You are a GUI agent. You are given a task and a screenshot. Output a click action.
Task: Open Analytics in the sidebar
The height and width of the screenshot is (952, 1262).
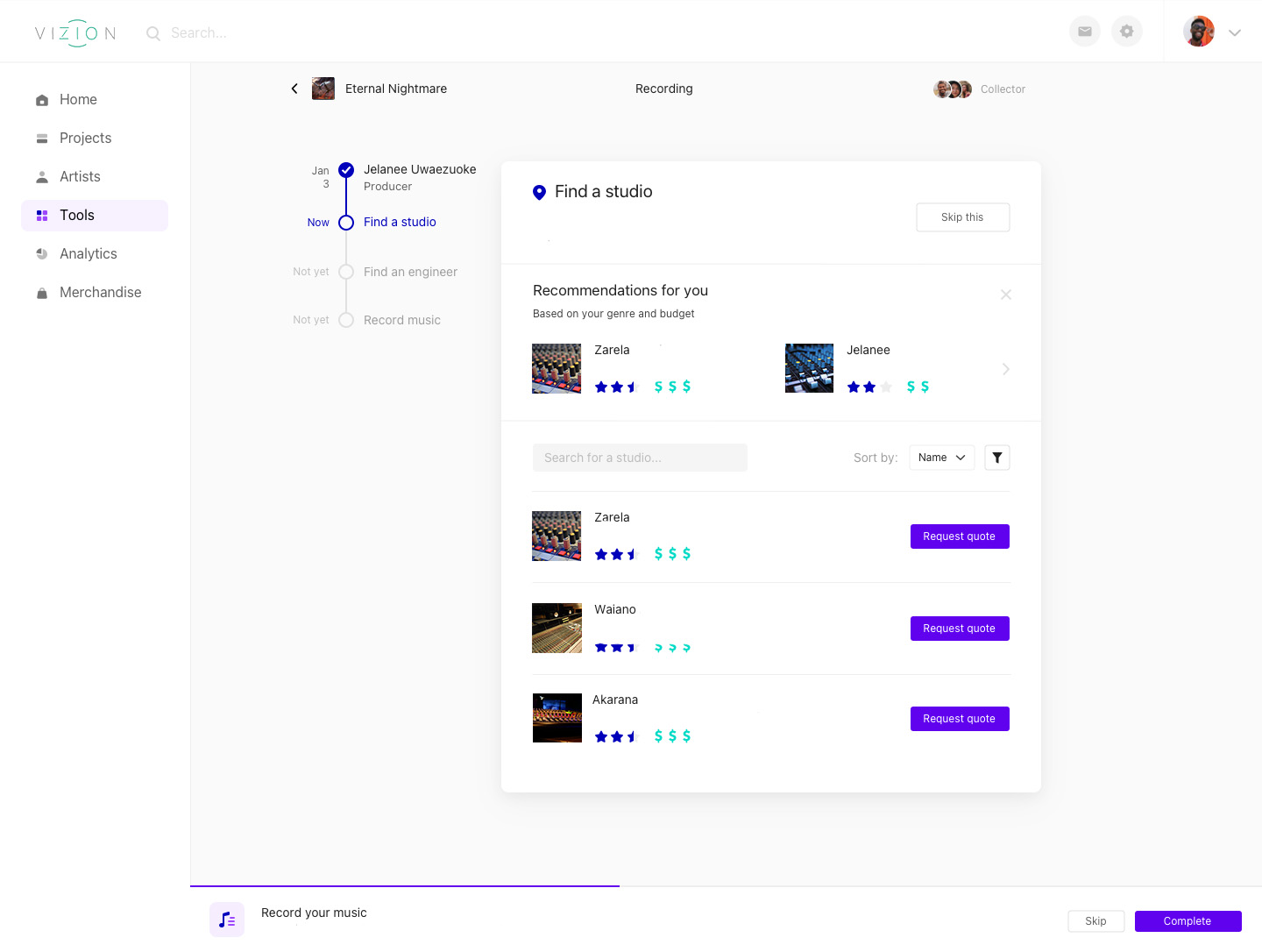[88, 253]
